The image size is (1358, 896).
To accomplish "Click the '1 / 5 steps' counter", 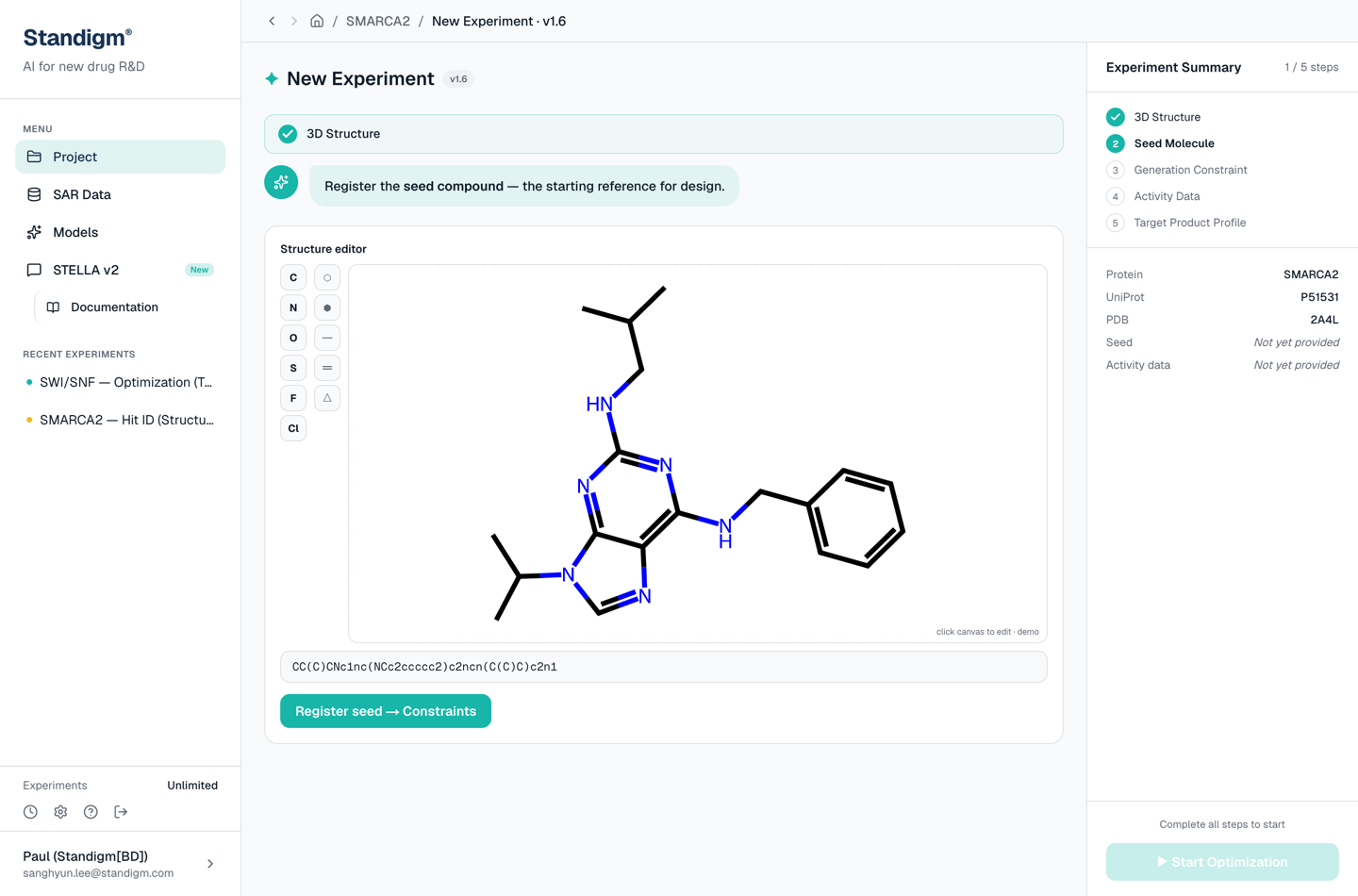I will (x=1311, y=67).
